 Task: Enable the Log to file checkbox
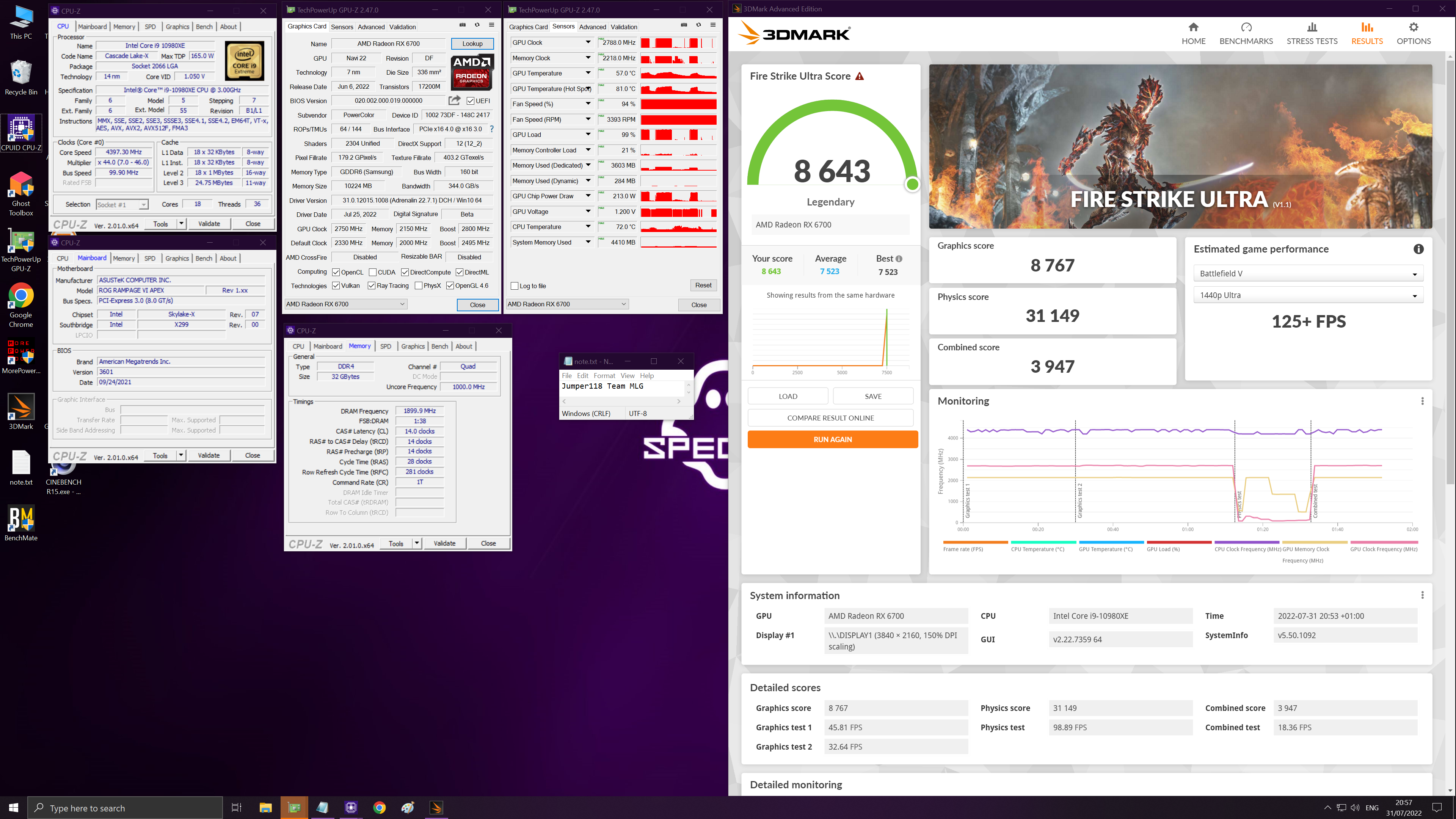tap(515, 286)
